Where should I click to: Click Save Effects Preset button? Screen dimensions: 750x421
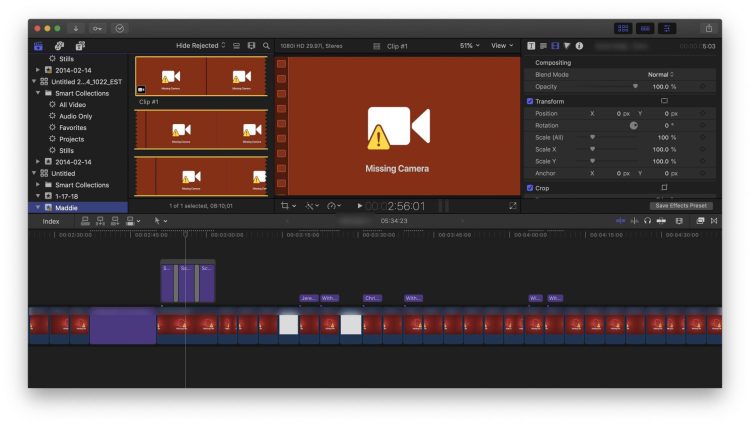tap(681, 205)
